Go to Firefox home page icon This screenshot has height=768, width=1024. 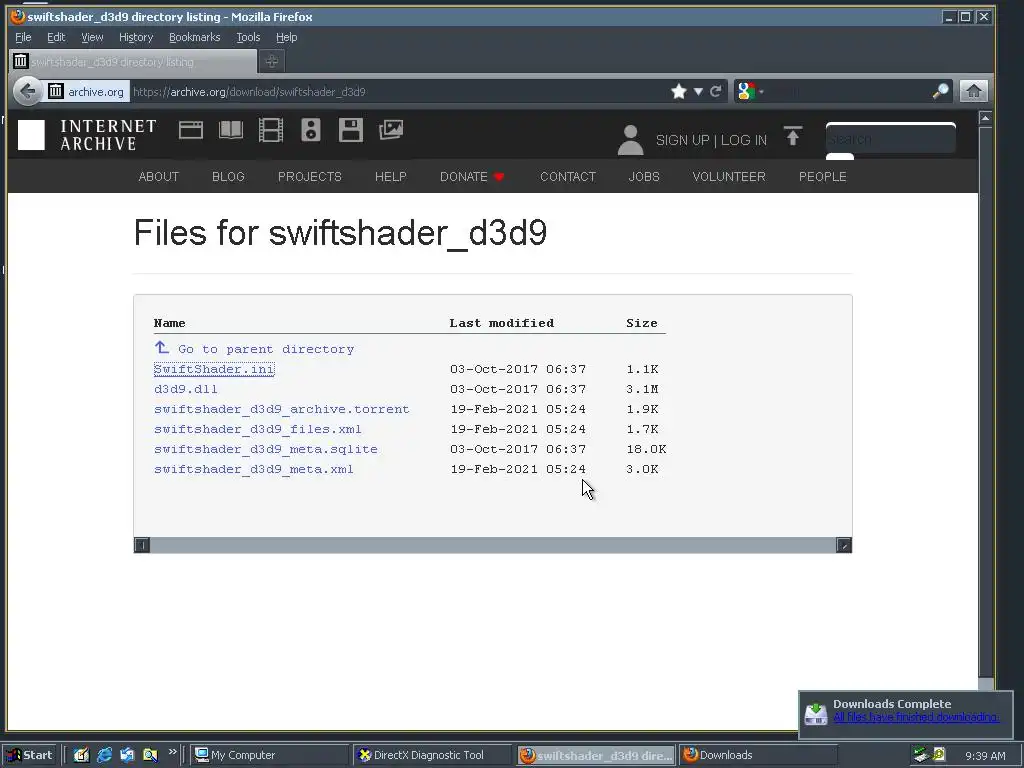click(x=973, y=91)
